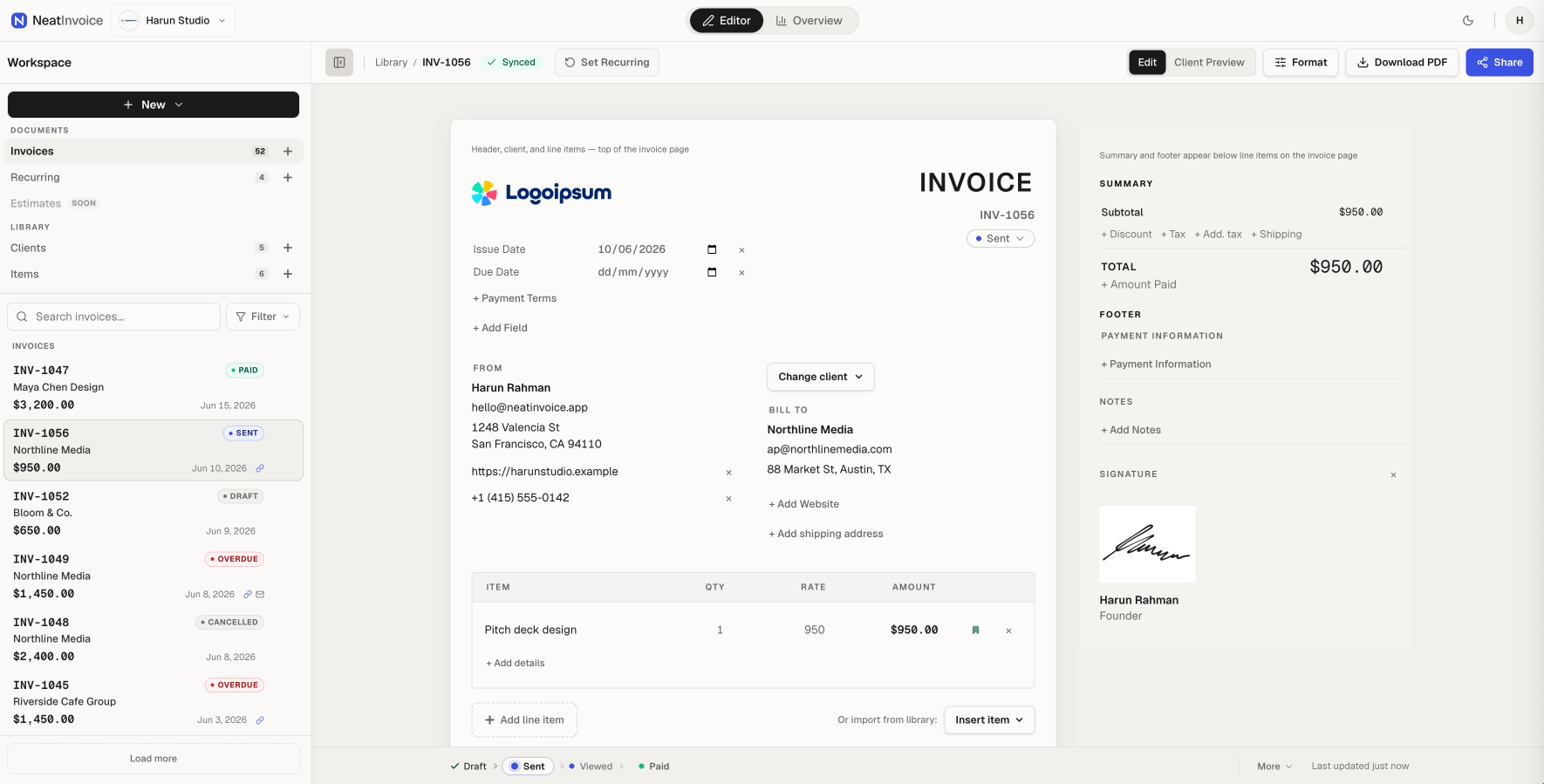This screenshot has width=1544, height=784.
Task: Click Set Recurring button
Action: (606, 62)
